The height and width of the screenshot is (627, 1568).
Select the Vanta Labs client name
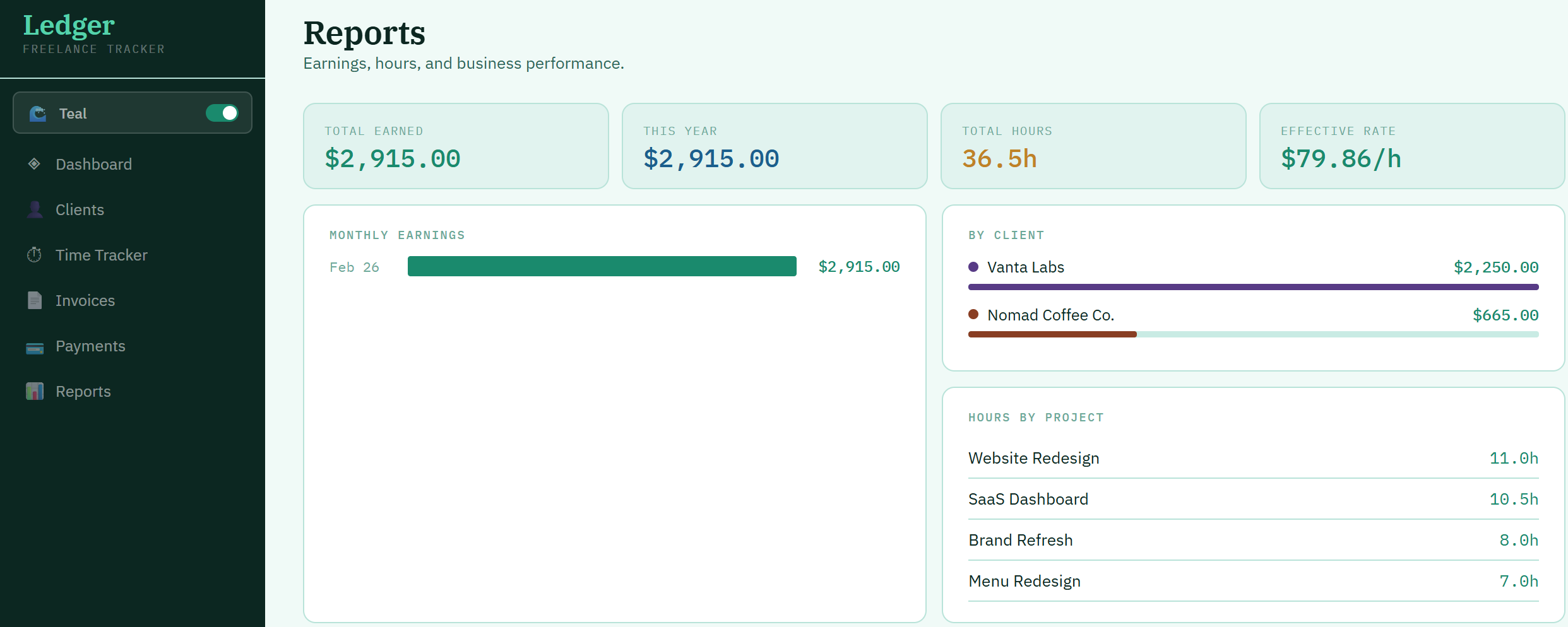click(1026, 267)
